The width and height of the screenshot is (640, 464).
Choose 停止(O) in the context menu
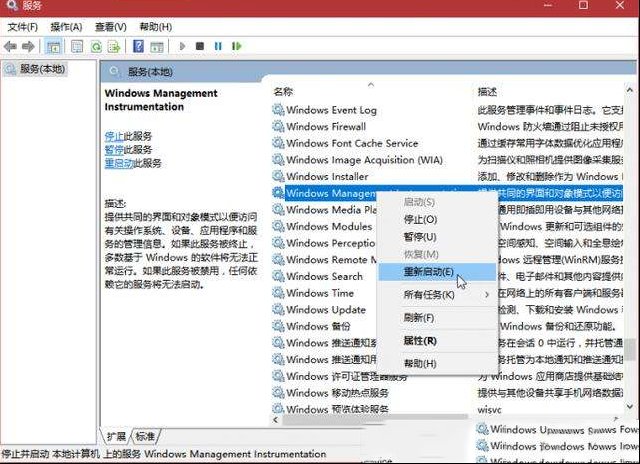(437, 220)
